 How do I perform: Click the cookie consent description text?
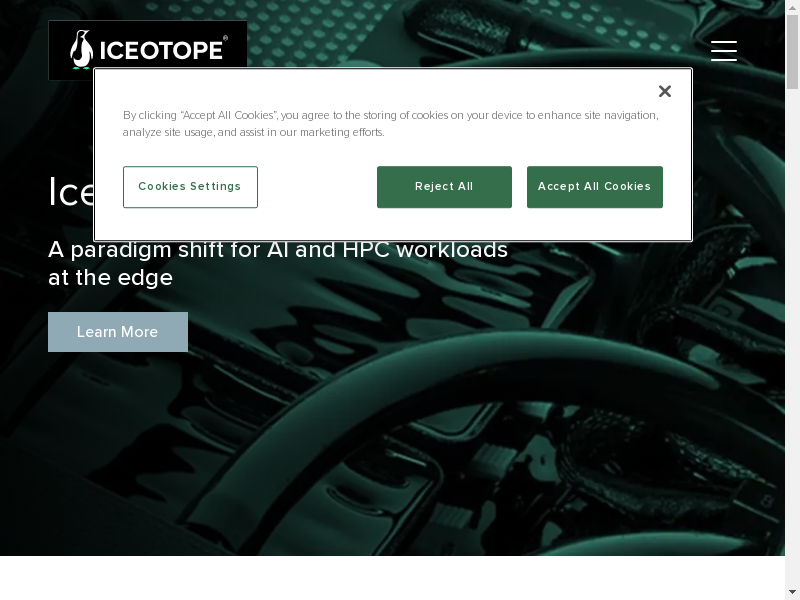[391, 123]
